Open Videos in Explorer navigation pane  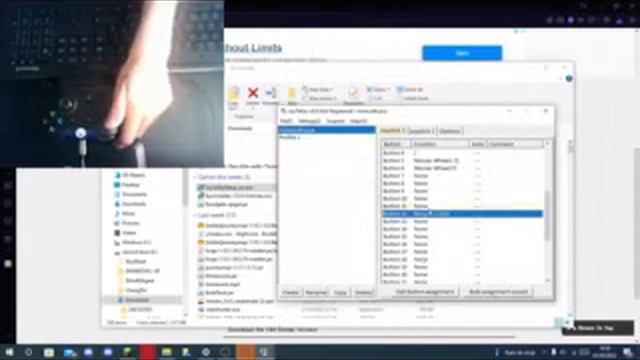point(126,233)
